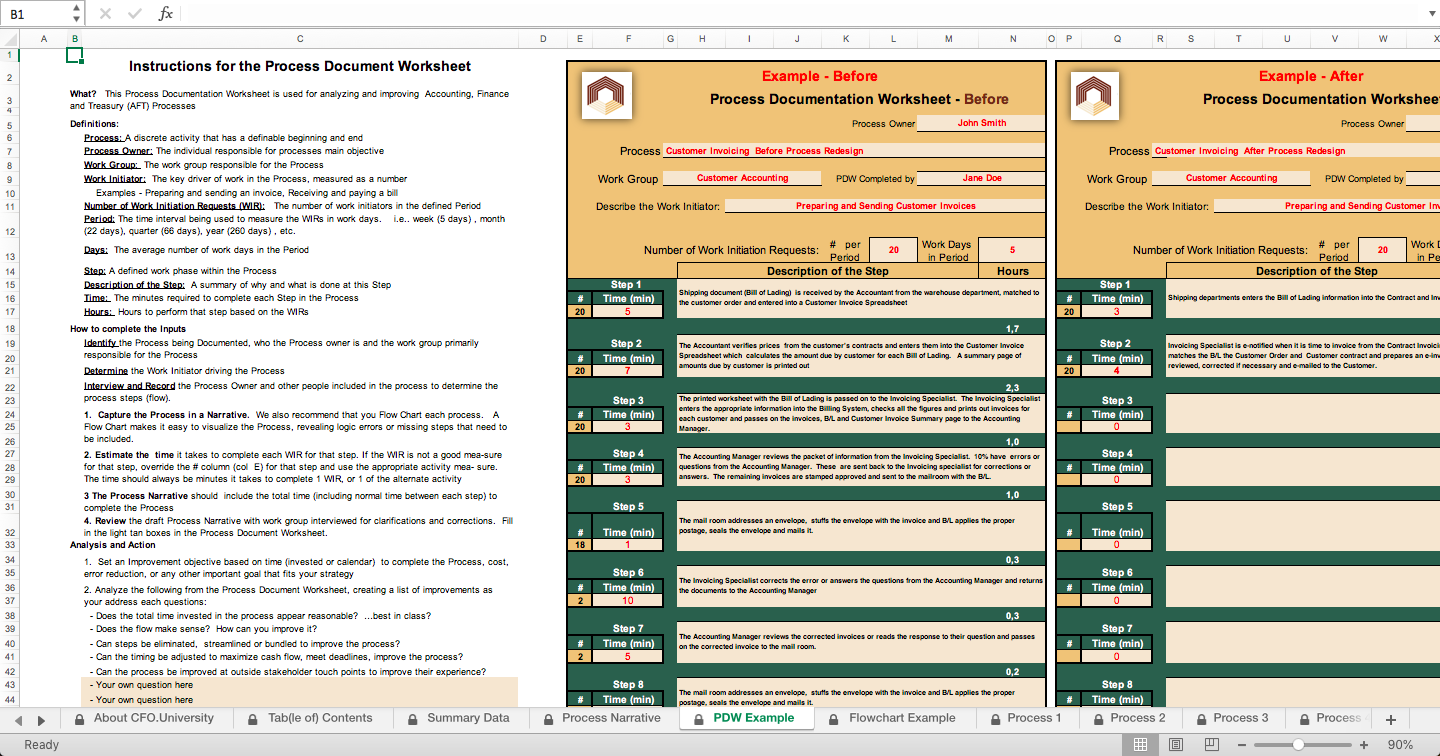Click the # per Period value in Before example
Viewport: 1440px width, 756px height.
point(893,250)
